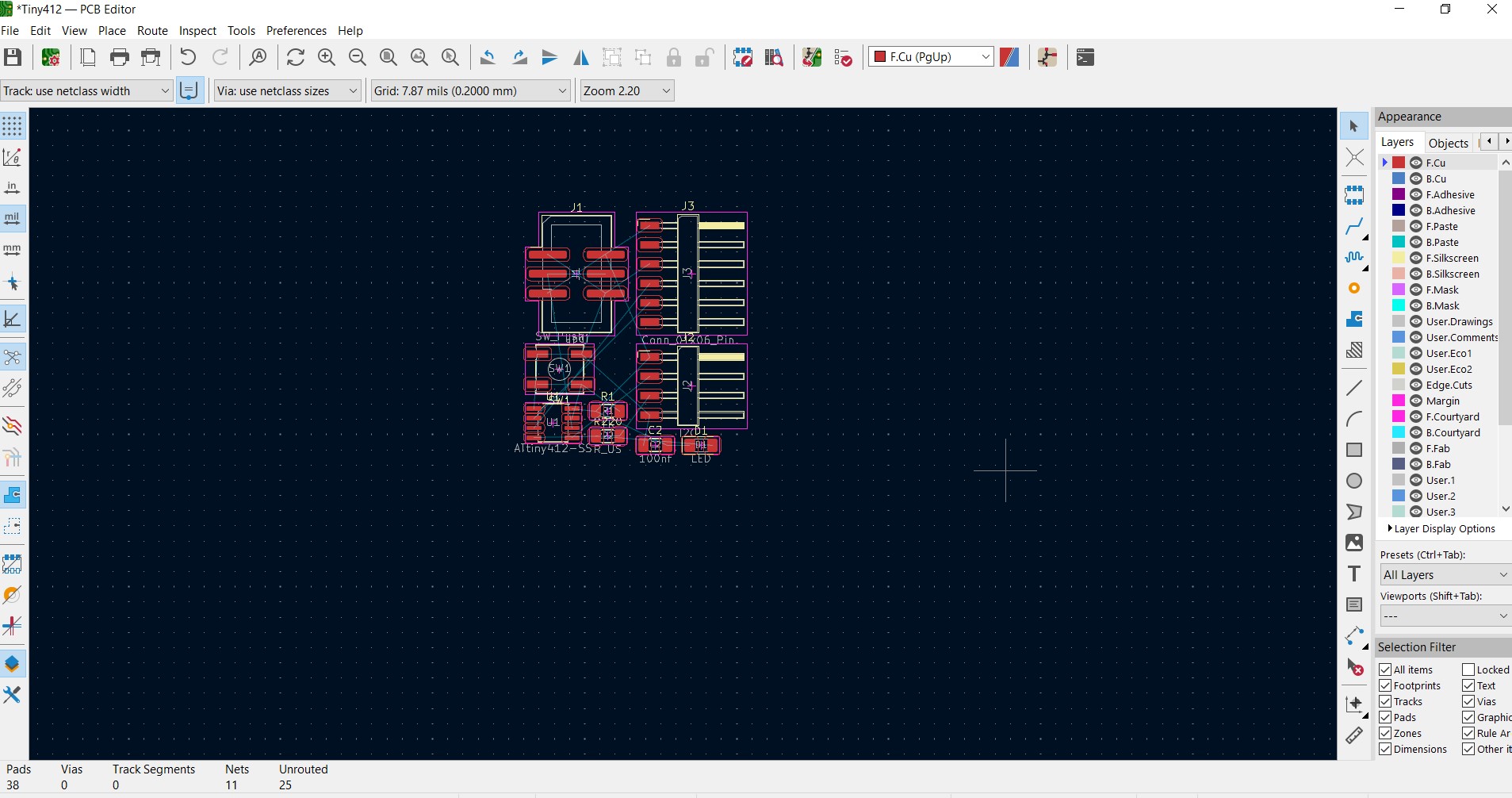The height and width of the screenshot is (798, 1512).
Task: Select the Draw Rectangle tool
Action: [x=1354, y=450]
